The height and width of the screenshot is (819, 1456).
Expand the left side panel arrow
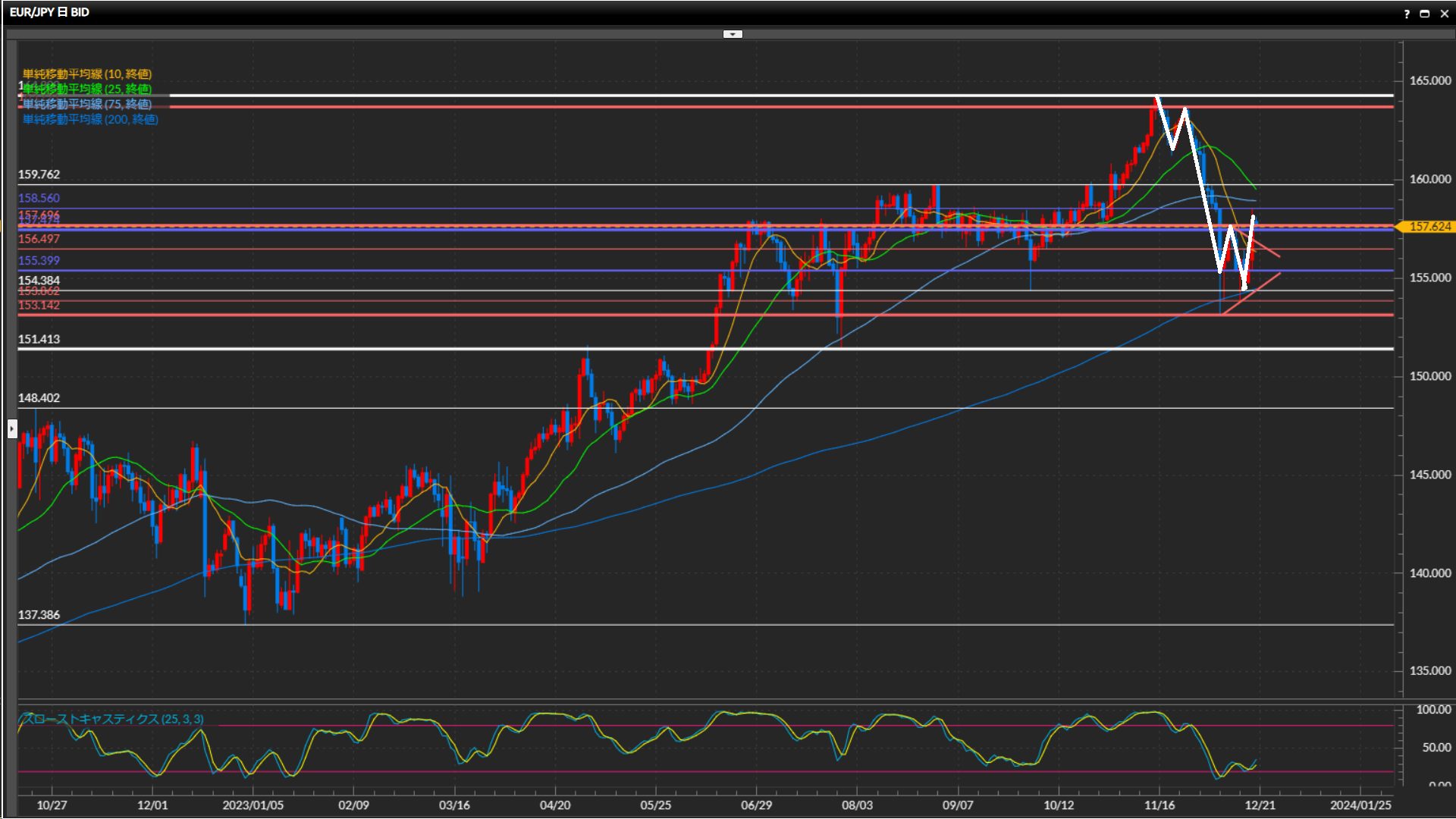12,429
